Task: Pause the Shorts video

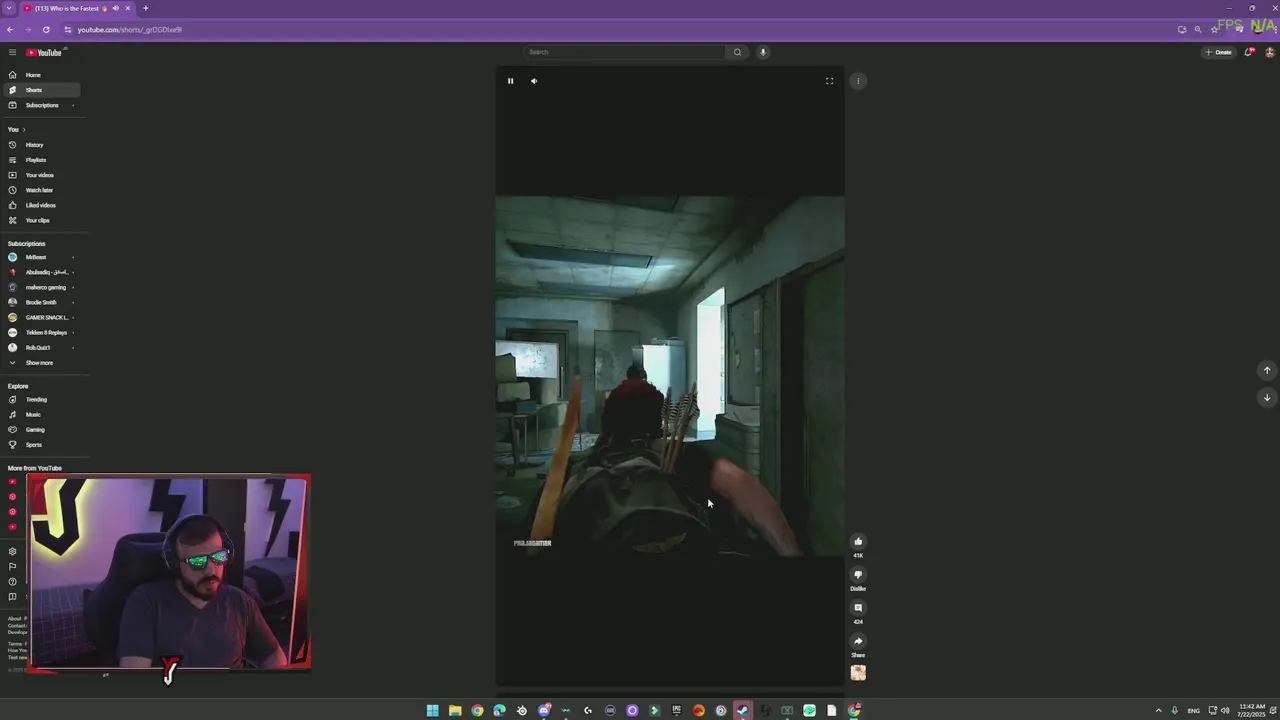Action: [x=510, y=81]
